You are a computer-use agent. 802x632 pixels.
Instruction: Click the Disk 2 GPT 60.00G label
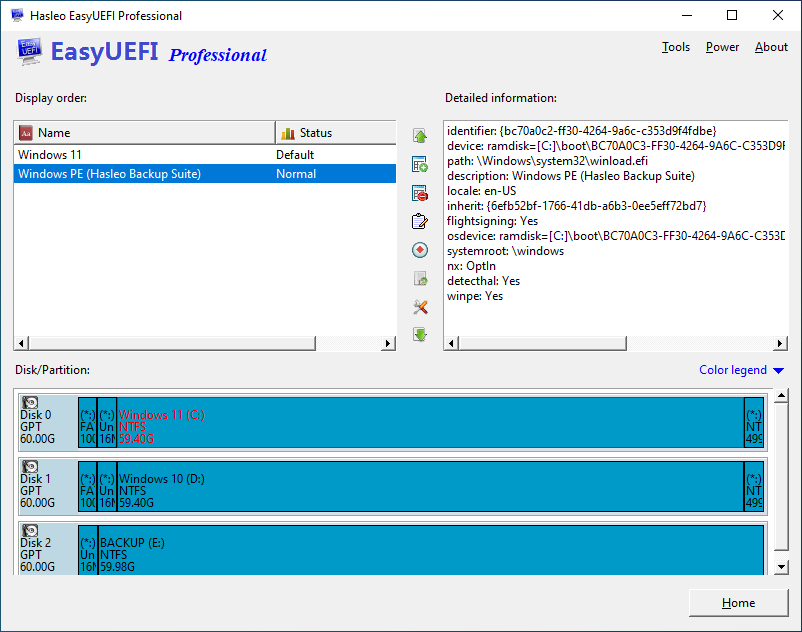(x=37, y=555)
